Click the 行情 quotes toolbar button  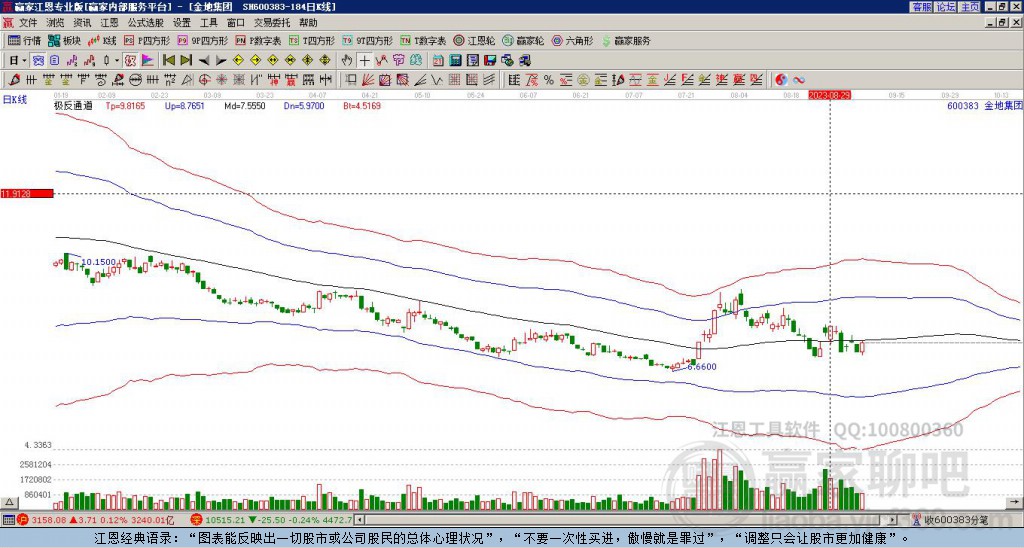pos(25,41)
